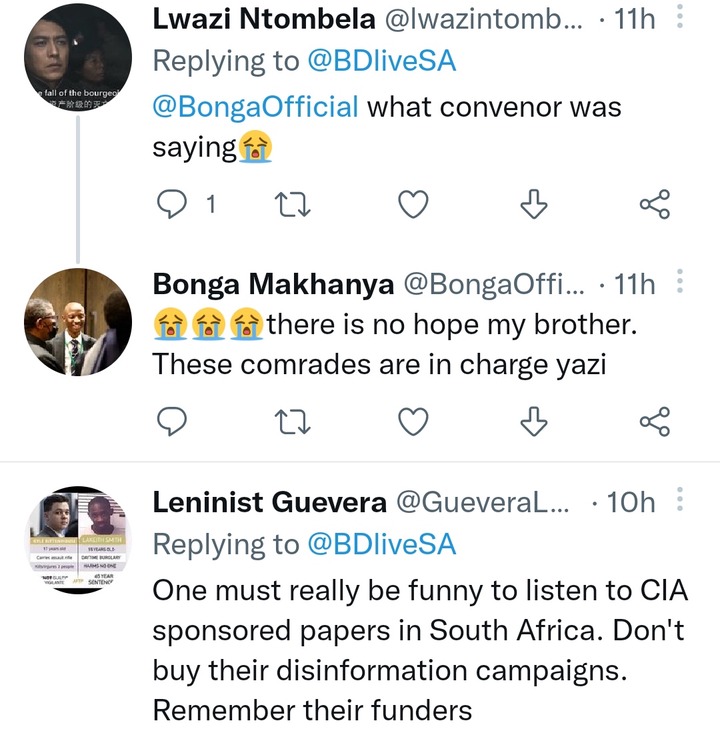Open more options for Lwazi Ntombela's tweet

pos(680,16)
